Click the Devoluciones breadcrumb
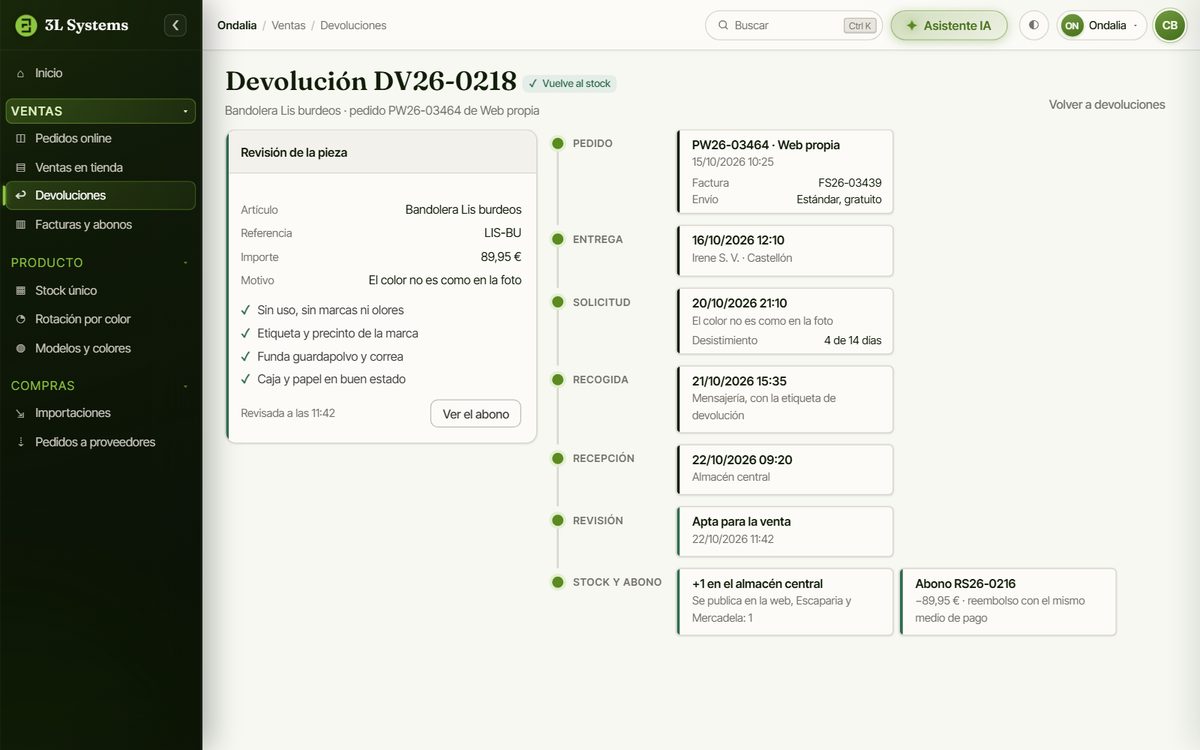 (x=353, y=25)
